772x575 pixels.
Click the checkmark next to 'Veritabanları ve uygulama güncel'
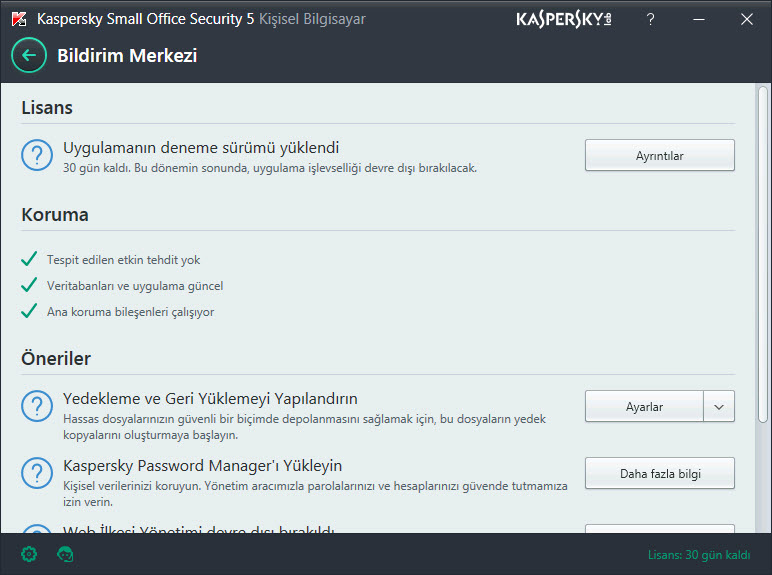(29, 285)
